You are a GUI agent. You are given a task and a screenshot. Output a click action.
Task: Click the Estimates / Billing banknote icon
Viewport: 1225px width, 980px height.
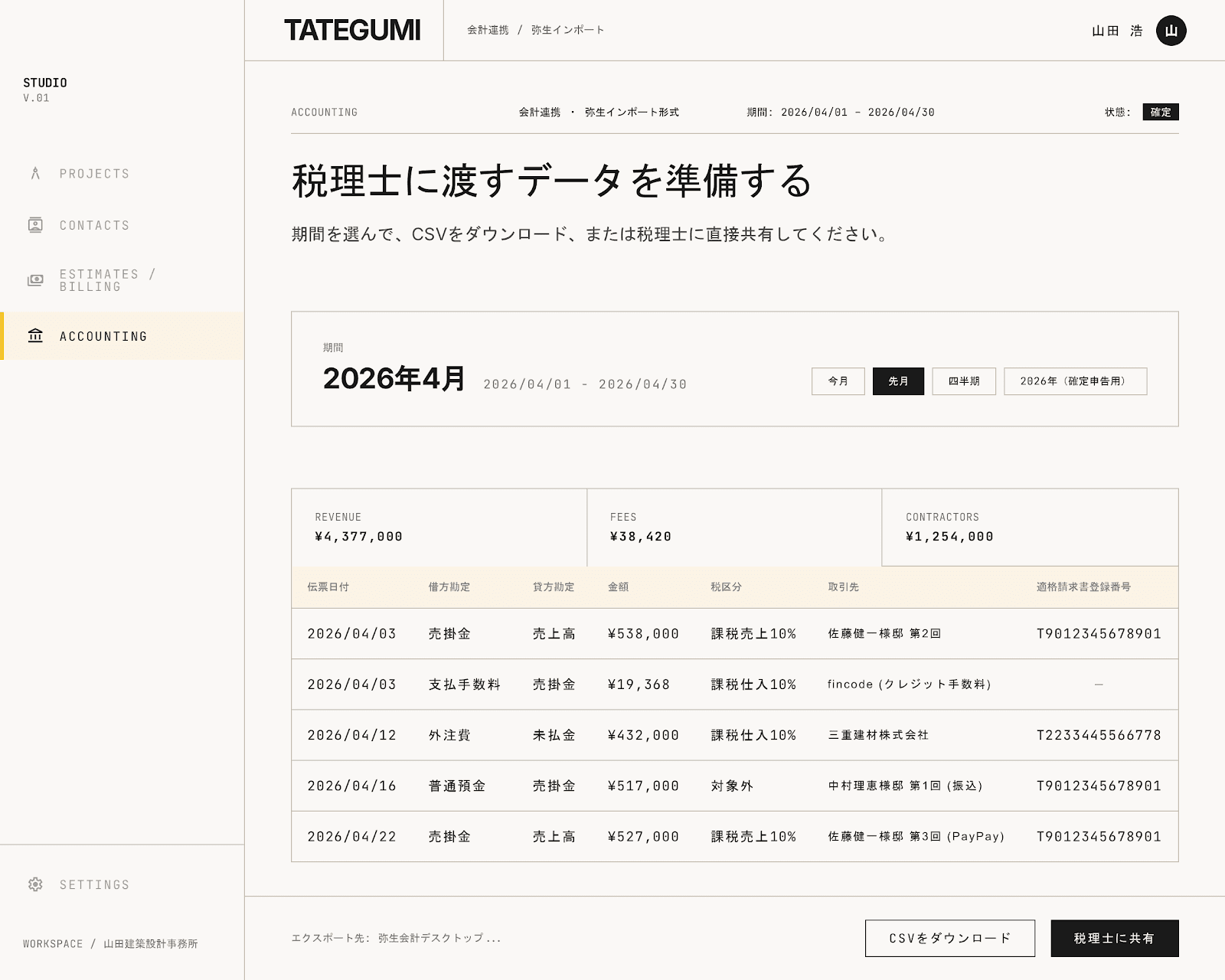35,280
